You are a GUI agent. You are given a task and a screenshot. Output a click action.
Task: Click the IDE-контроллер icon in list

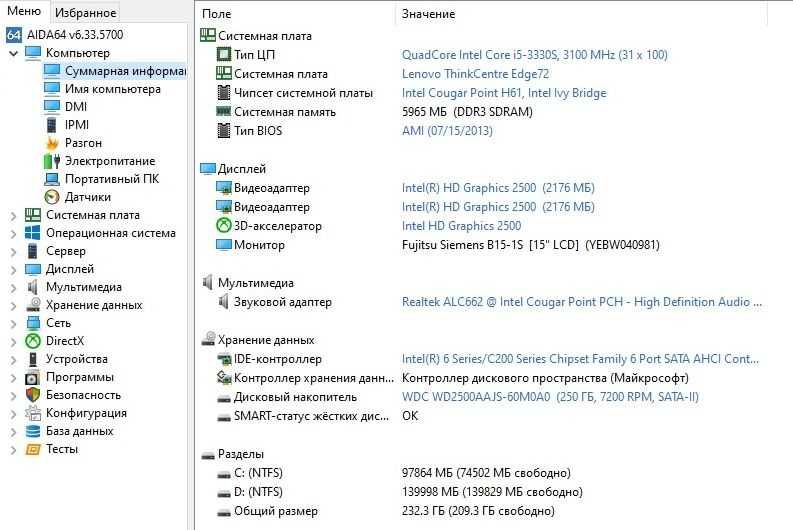click(224, 359)
